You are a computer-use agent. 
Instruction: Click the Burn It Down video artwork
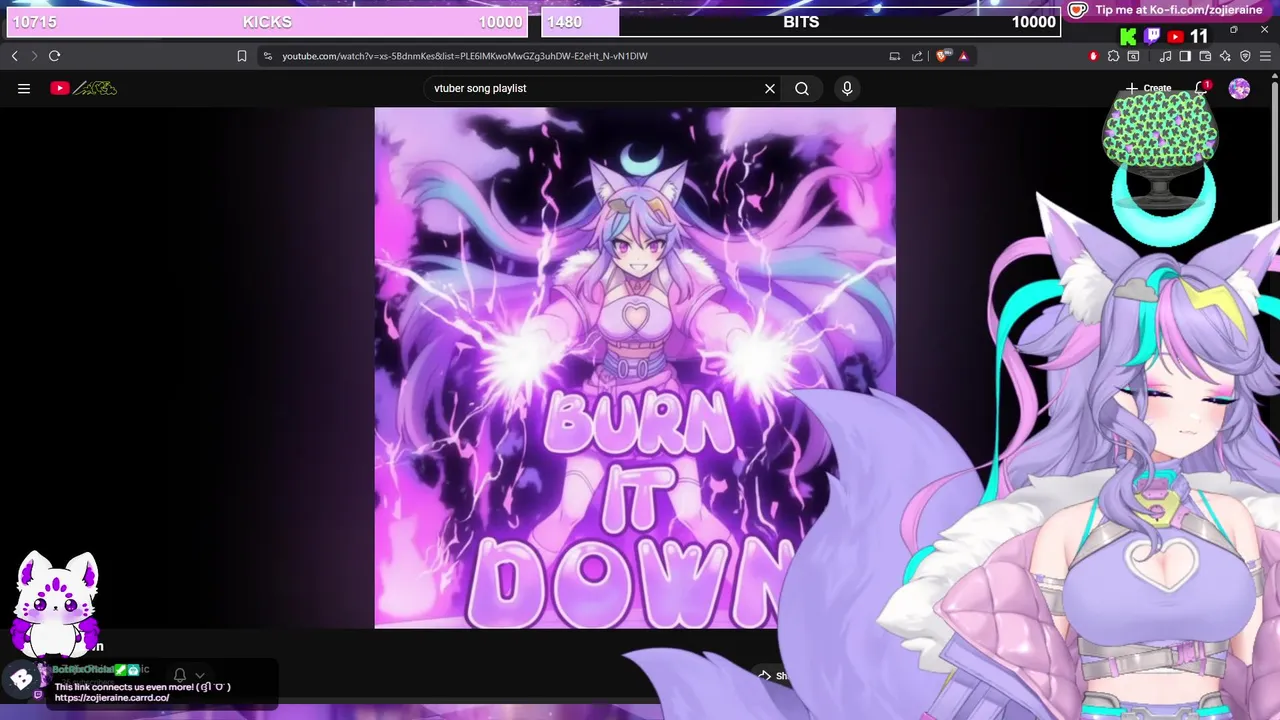[635, 368]
